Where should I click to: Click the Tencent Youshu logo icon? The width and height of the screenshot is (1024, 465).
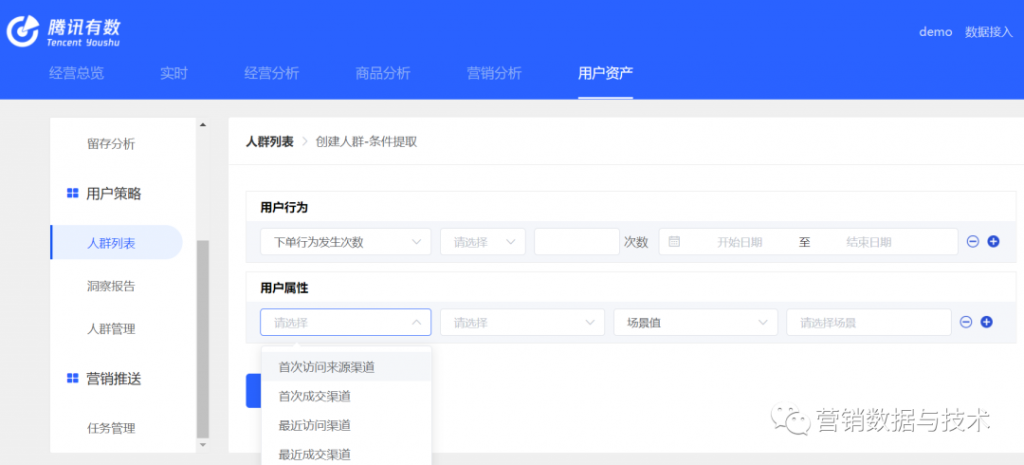[22, 31]
